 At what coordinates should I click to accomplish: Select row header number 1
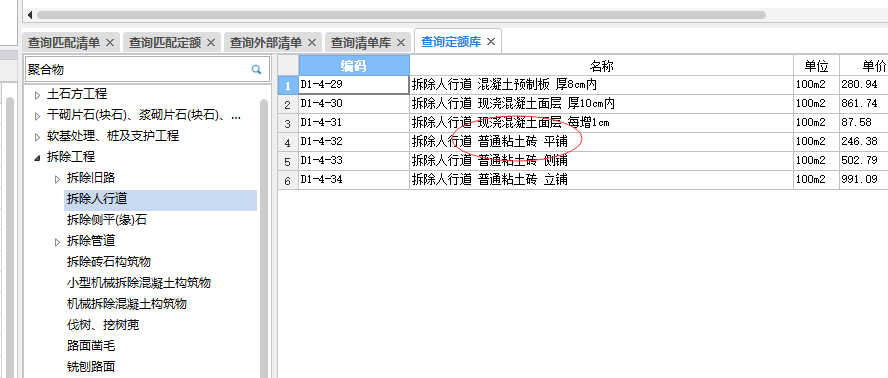click(288, 86)
